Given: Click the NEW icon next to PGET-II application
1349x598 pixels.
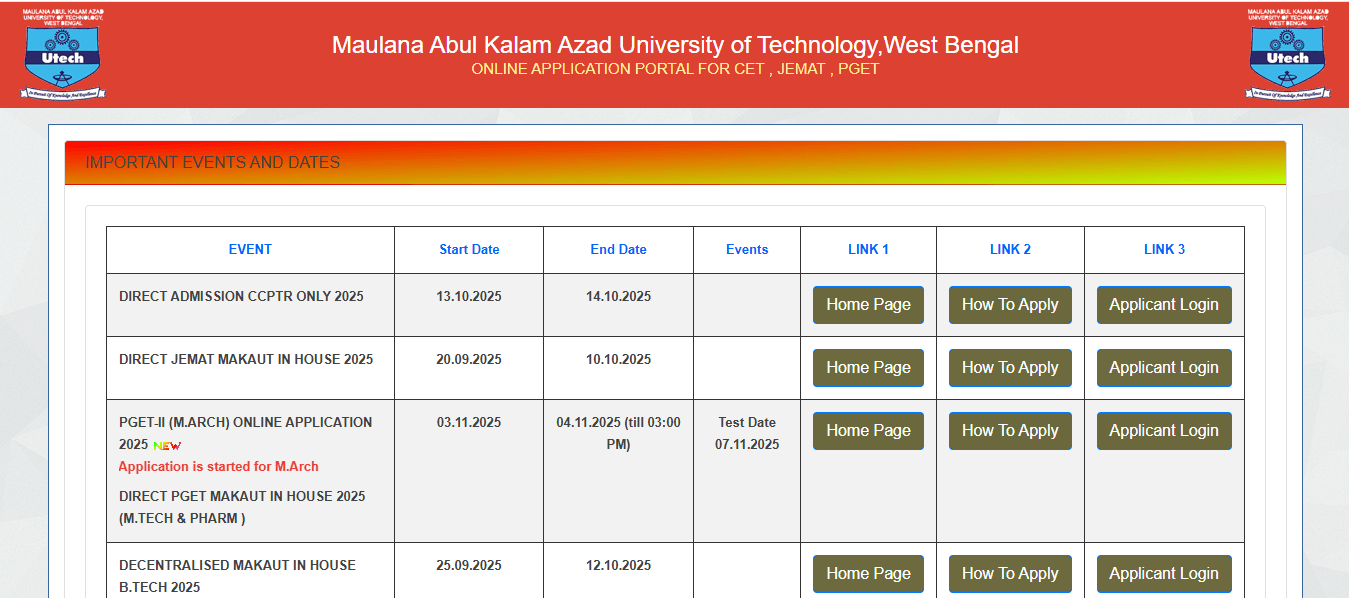Looking at the screenshot, I should pos(166,446).
